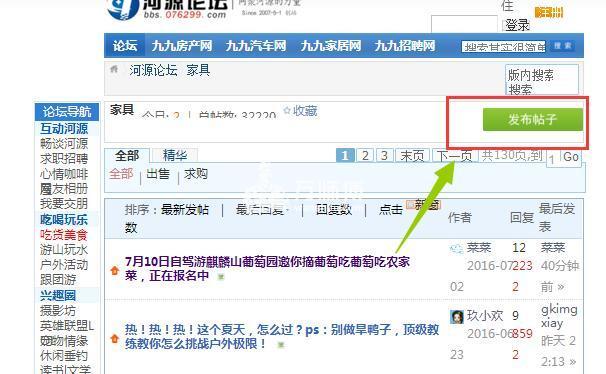Select the 吃喝玩乐 sidebar section header
The image size is (606, 374).
(x=64, y=219)
